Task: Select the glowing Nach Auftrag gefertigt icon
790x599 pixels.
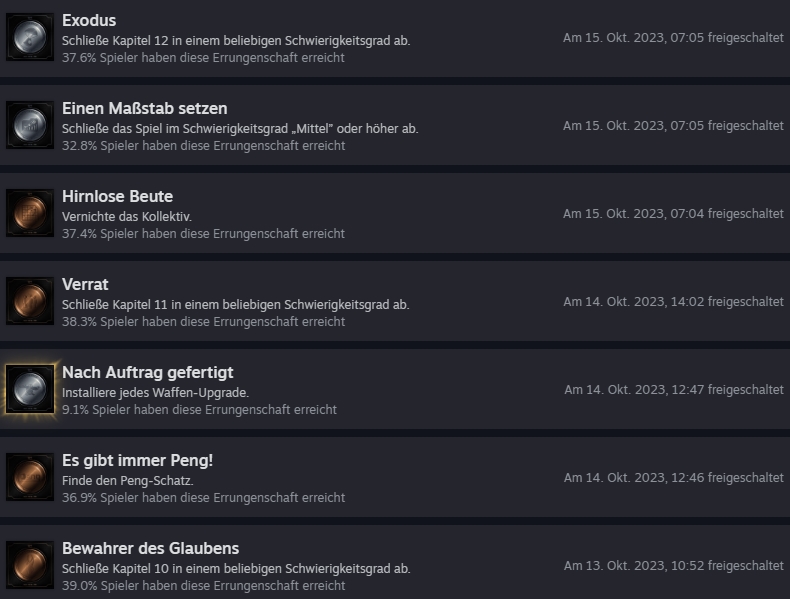Action: [30, 389]
